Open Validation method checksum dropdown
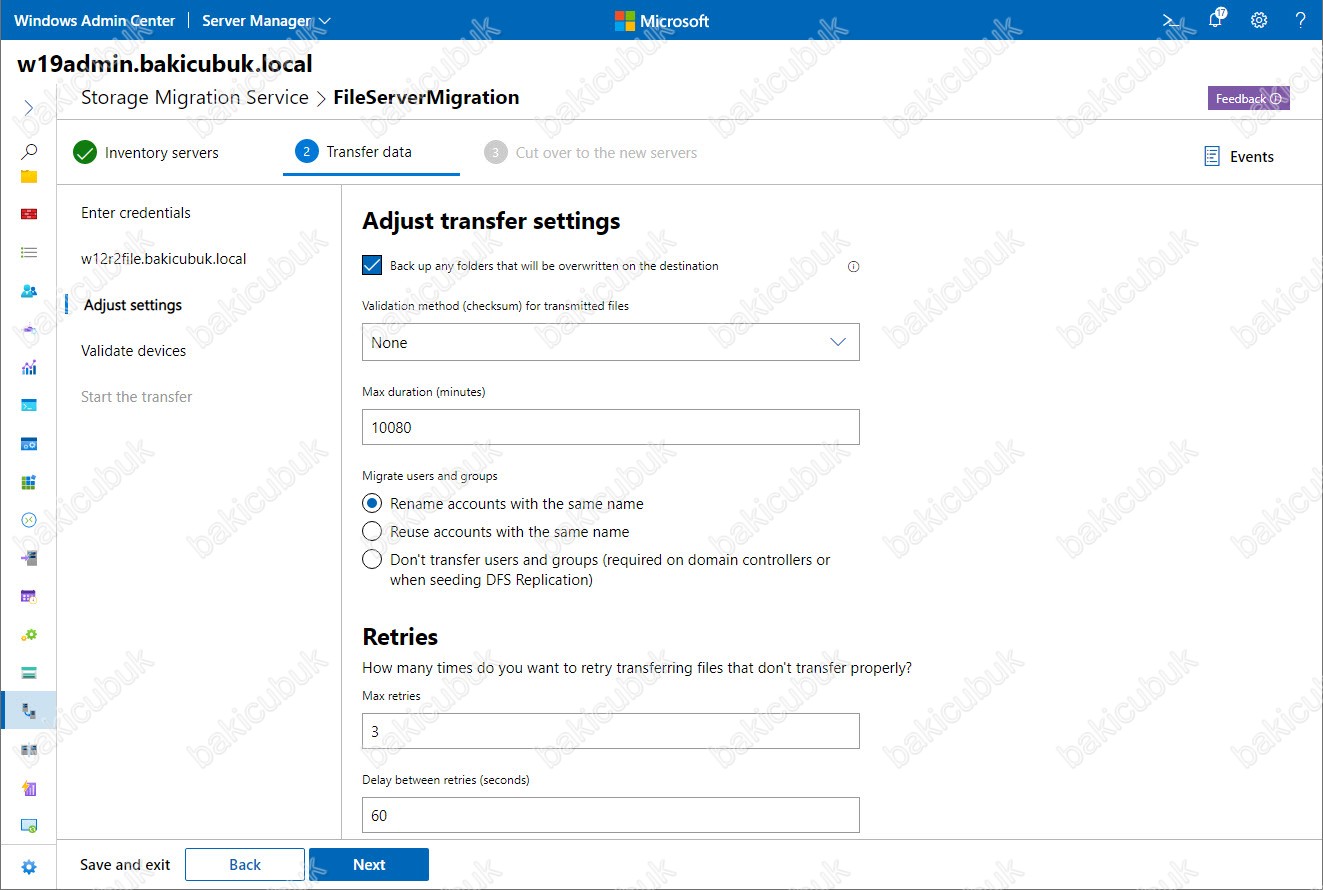This screenshot has height=890, width=1323. 610,342
